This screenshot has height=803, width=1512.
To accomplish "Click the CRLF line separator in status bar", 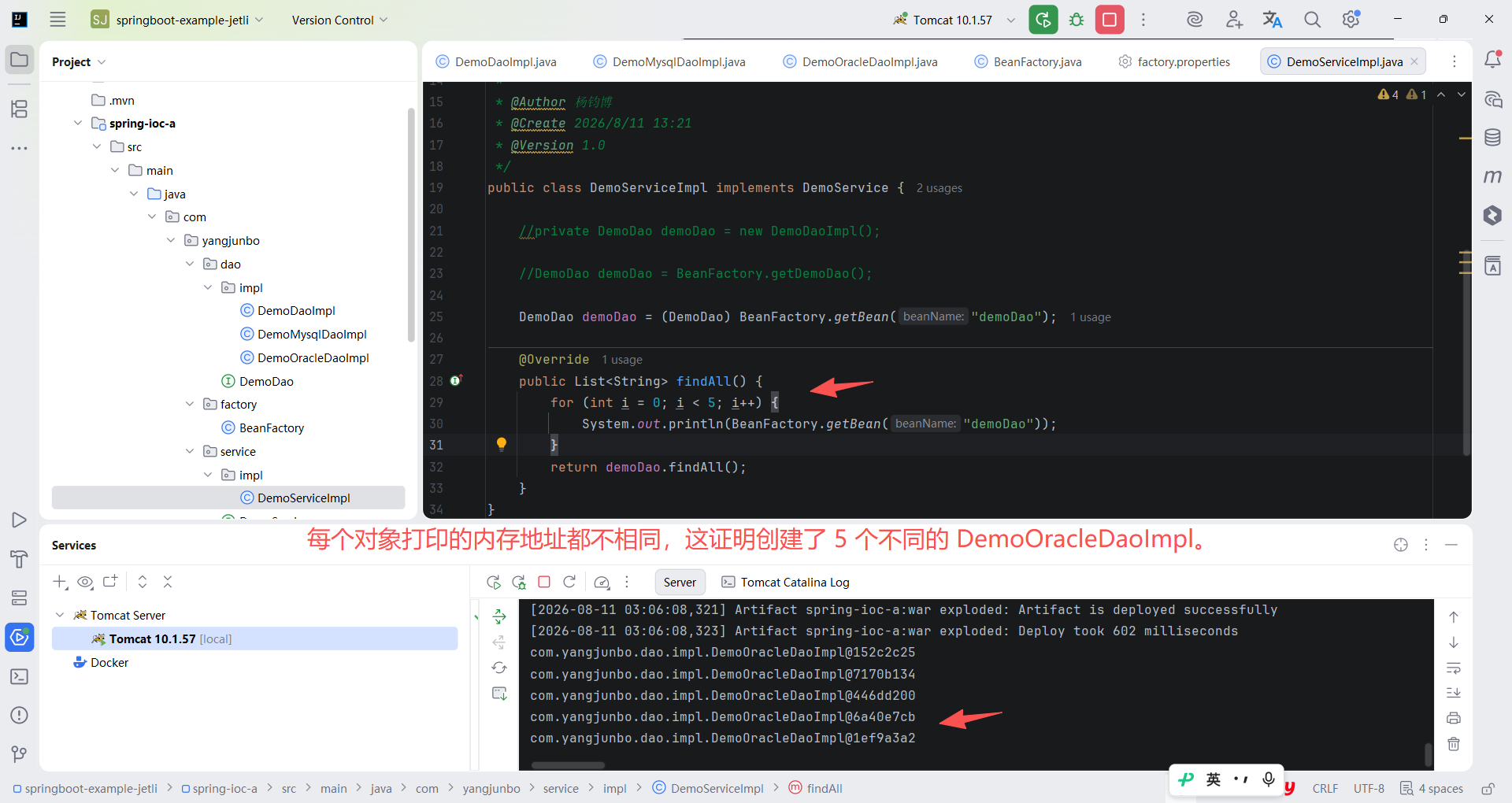I will point(1325,788).
